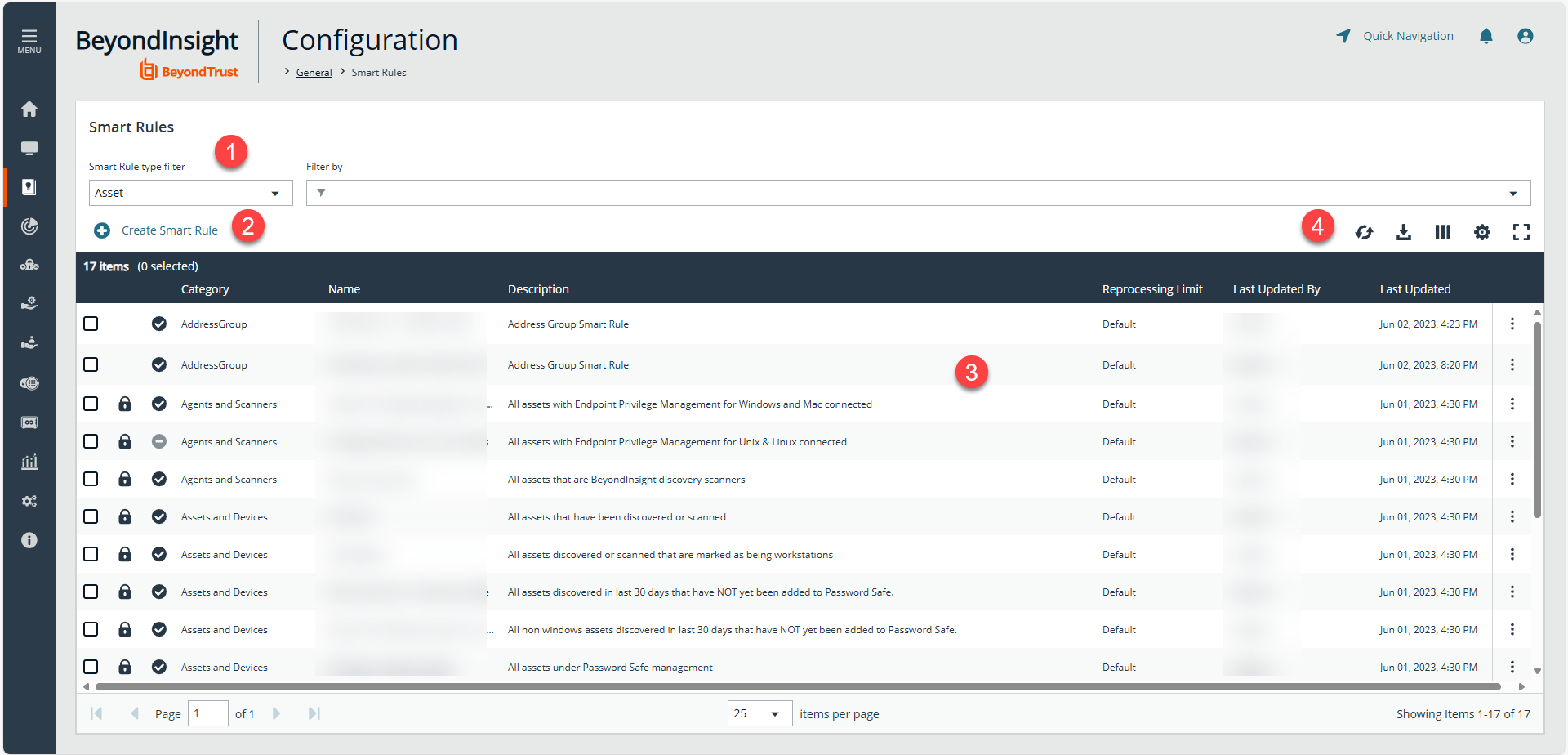This screenshot has width=1568, height=755.
Task: Go to Home in the sidebar
Action: (29, 109)
